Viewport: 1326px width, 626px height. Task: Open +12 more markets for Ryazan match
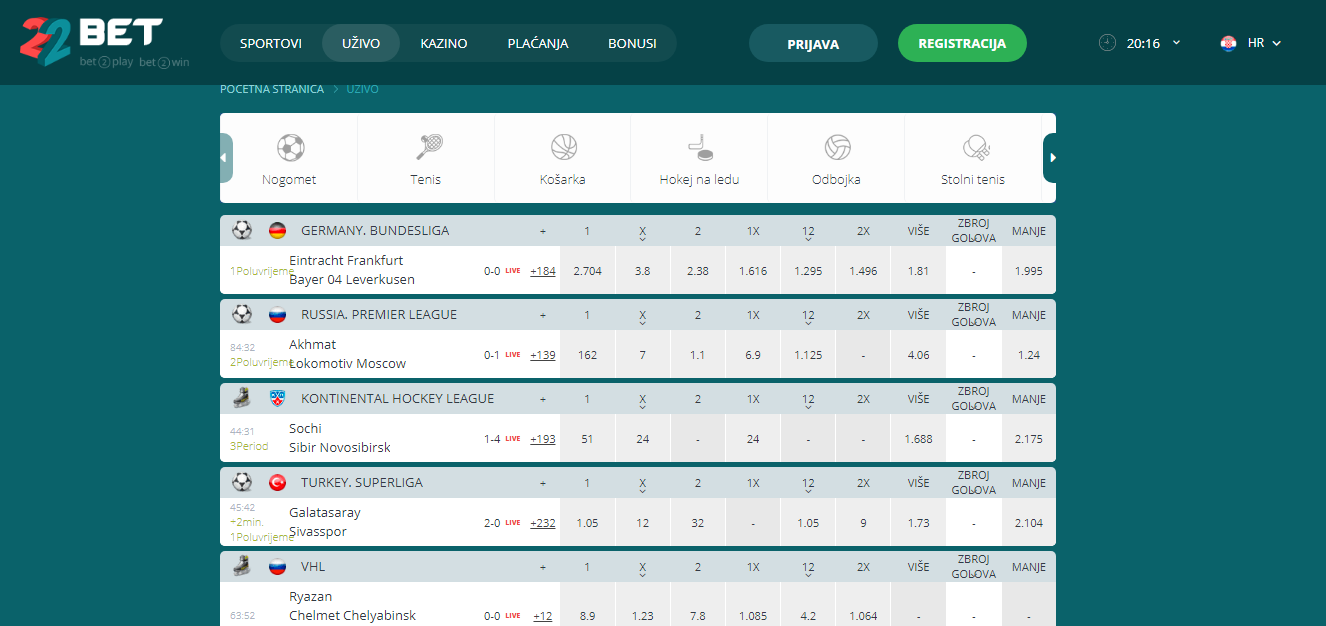(x=543, y=616)
